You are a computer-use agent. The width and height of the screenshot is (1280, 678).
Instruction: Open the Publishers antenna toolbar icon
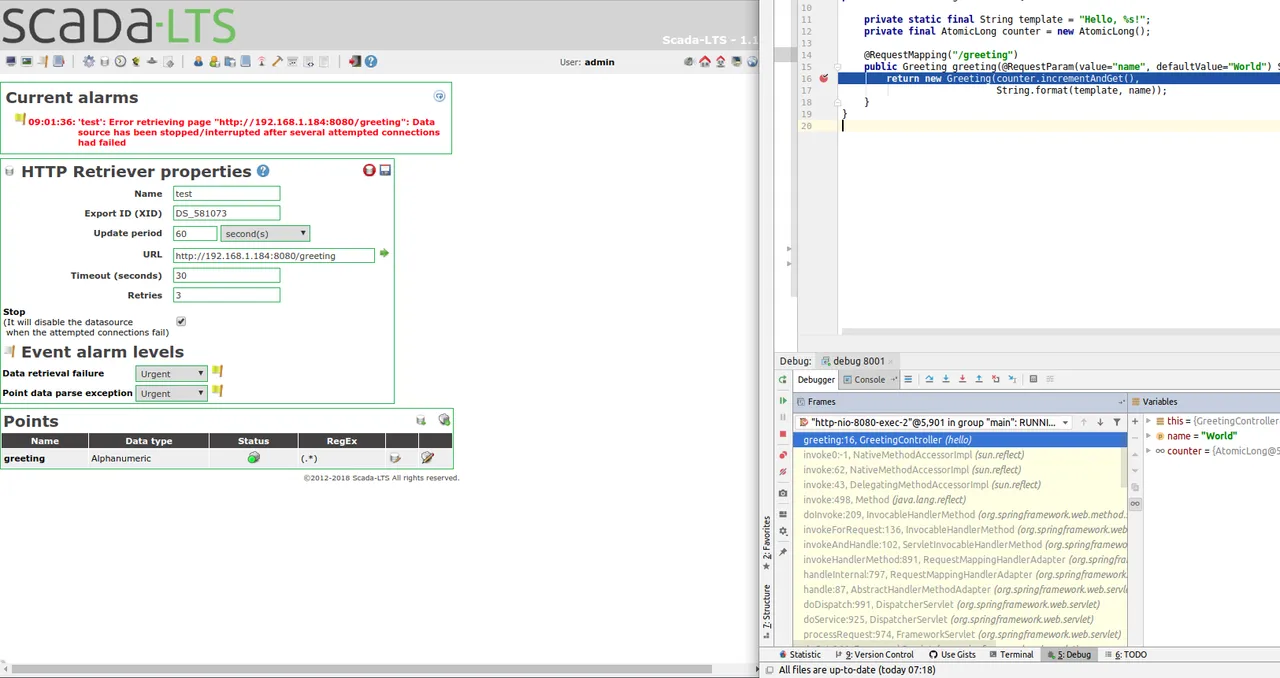pyautogui.click(x=262, y=62)
